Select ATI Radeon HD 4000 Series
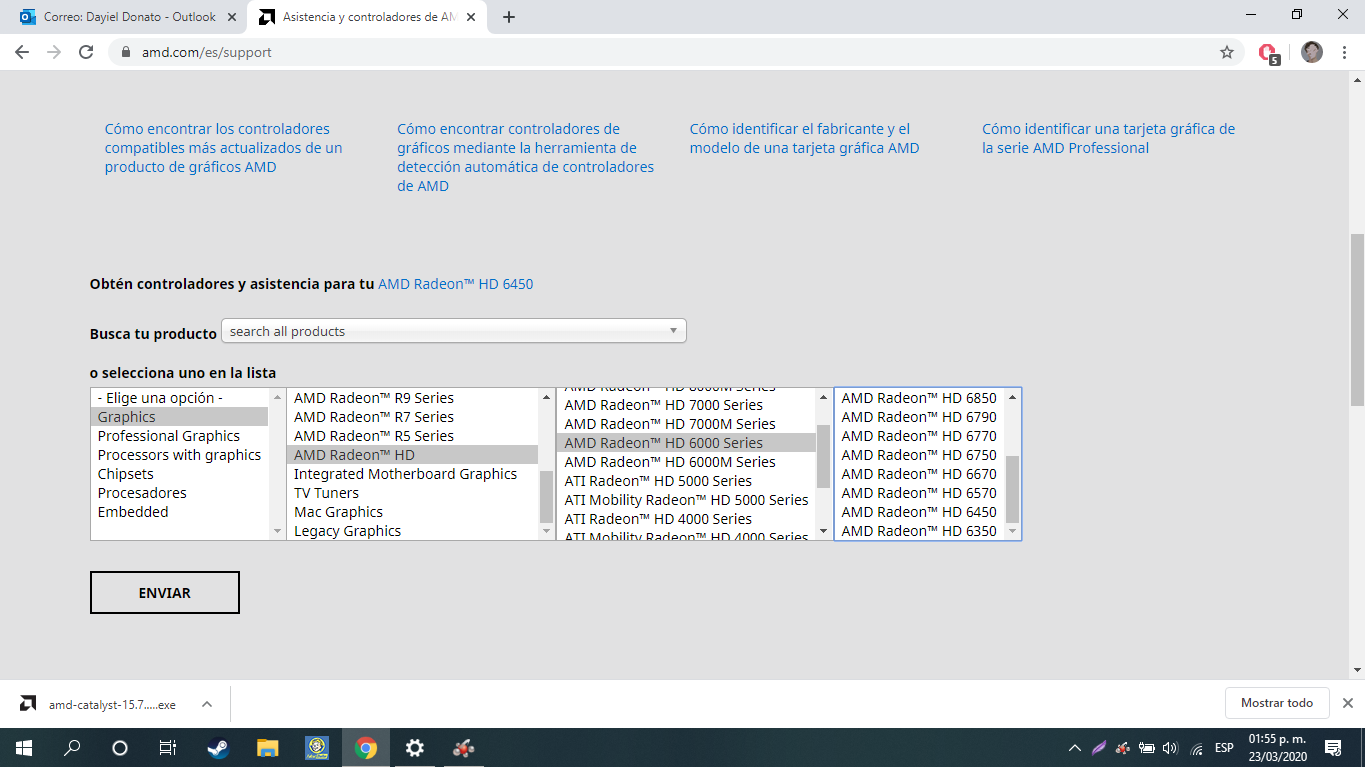Screen dimensions: 1365x767 687,519
